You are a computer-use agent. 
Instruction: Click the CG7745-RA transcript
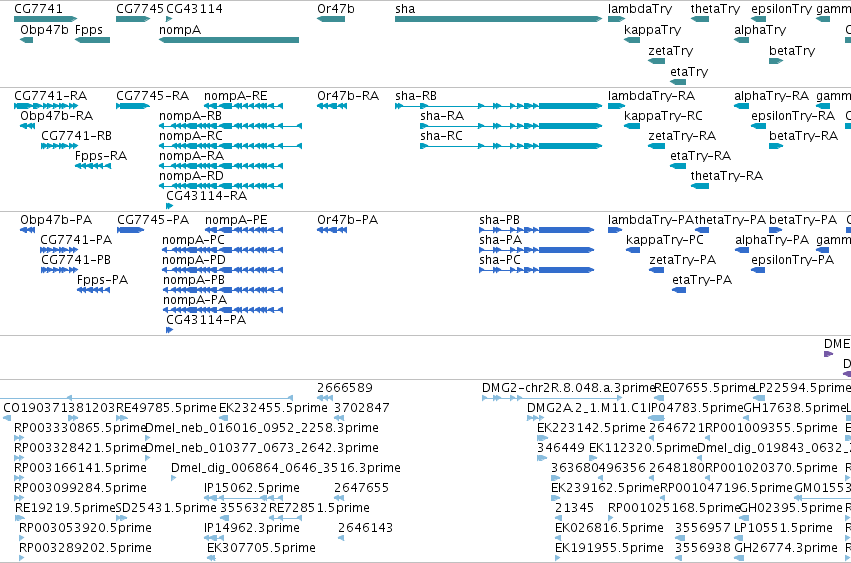(x=133, y=106)
